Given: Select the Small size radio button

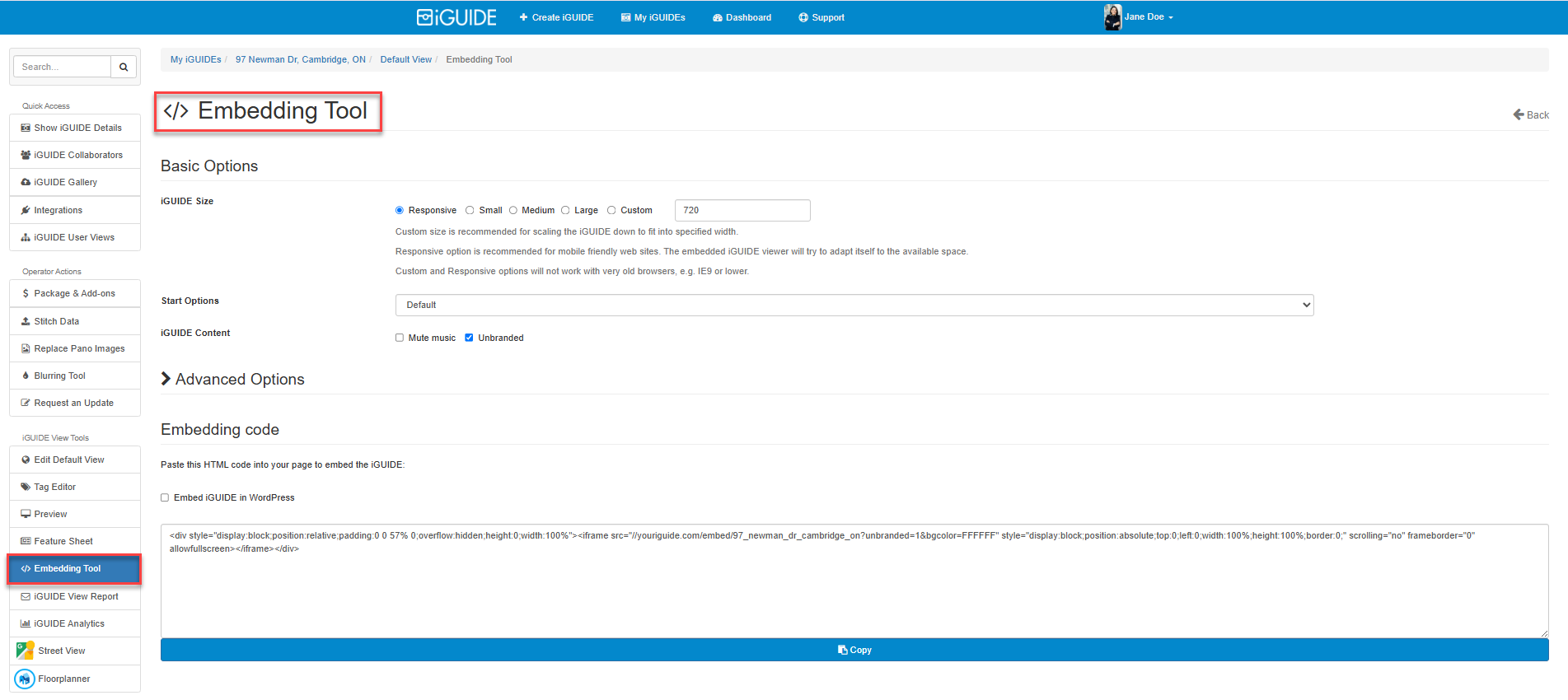Looking at the screenshot, I should click(470, 210).
